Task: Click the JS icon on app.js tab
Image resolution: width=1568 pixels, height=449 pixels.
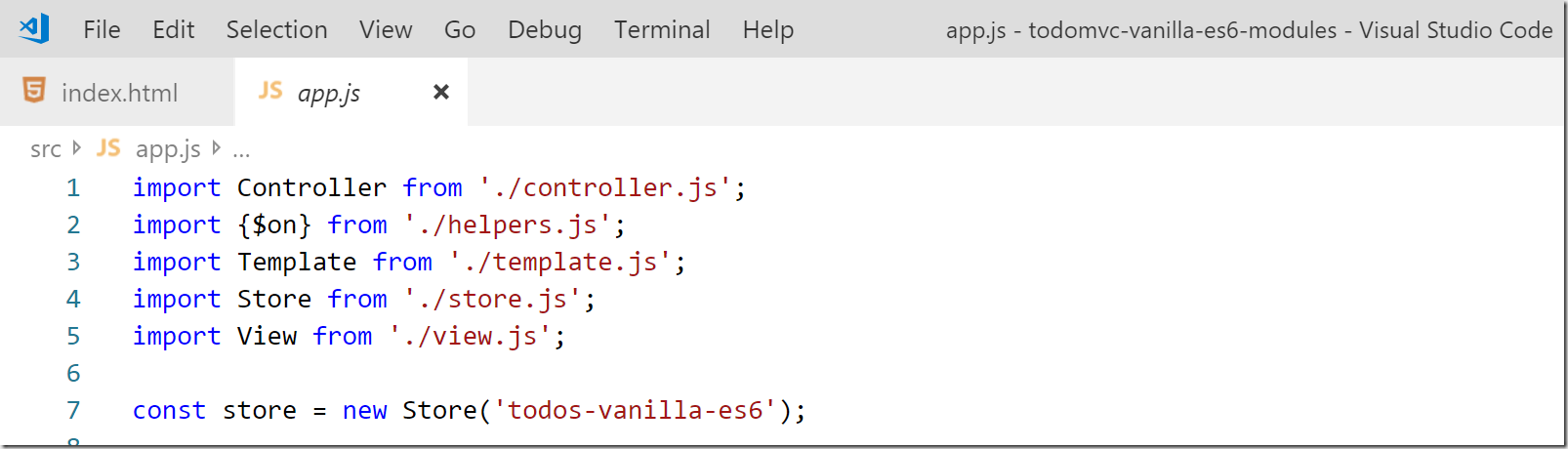Action: 270,91
